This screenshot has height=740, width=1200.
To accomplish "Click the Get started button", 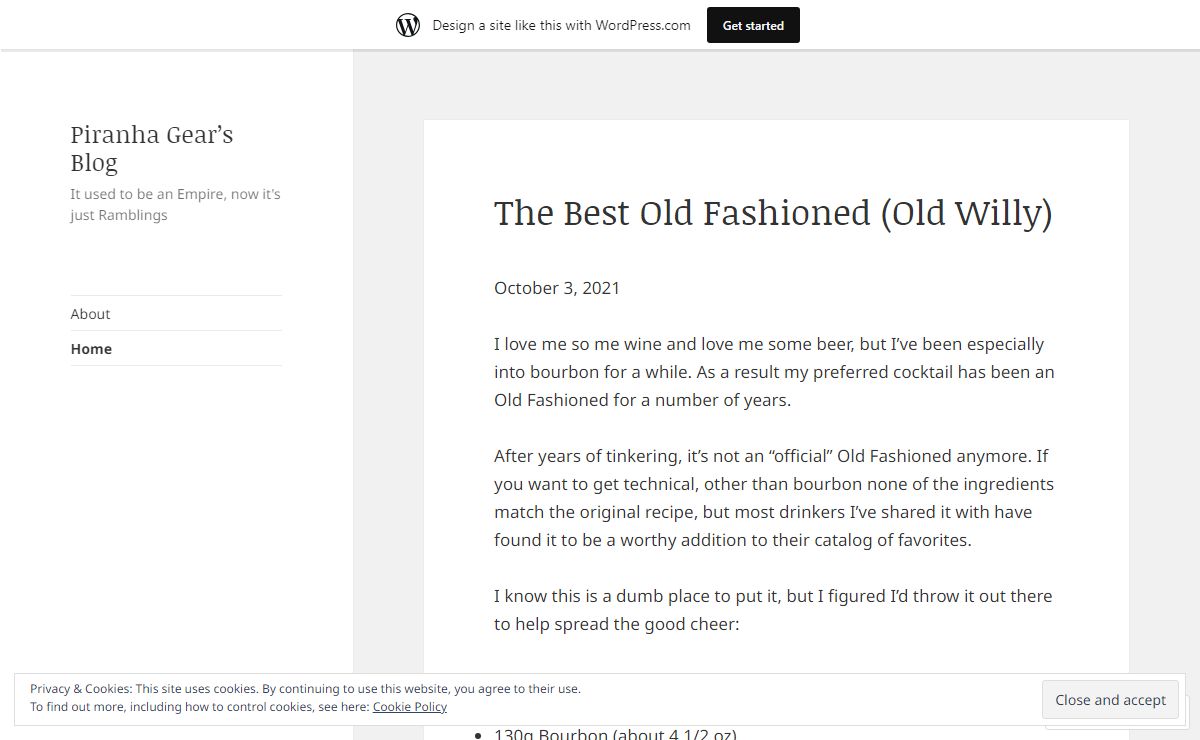I will [x=753, y=25].
